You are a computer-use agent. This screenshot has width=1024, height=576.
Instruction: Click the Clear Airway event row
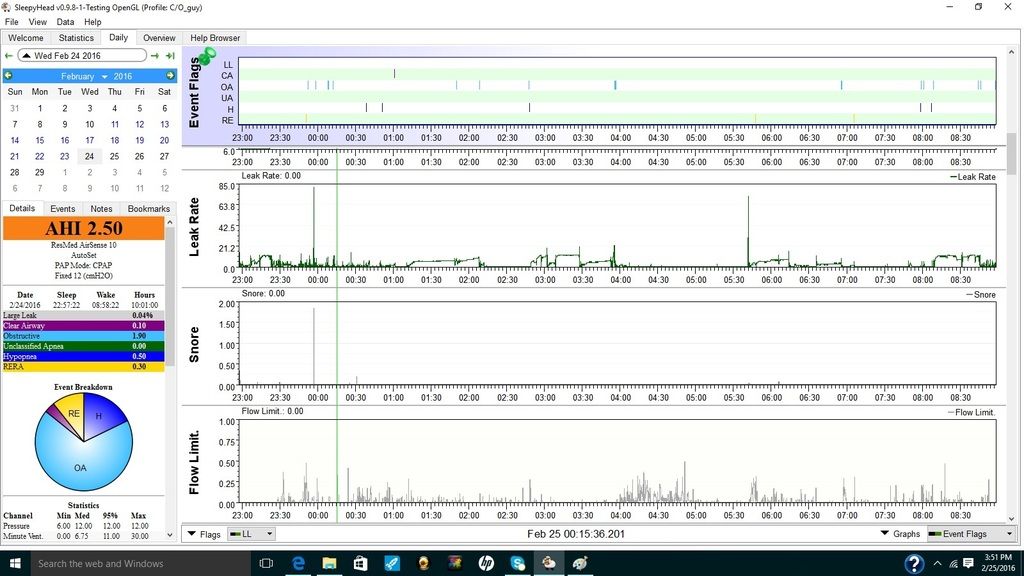tap(84, 325)
